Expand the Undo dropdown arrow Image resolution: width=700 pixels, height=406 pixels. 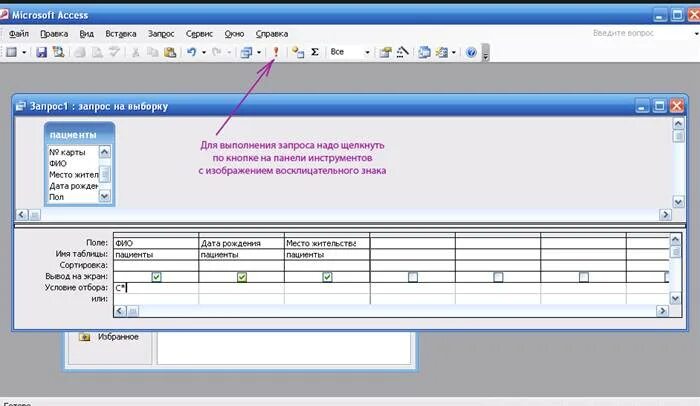pyautogui.click(x=204, y=52)
